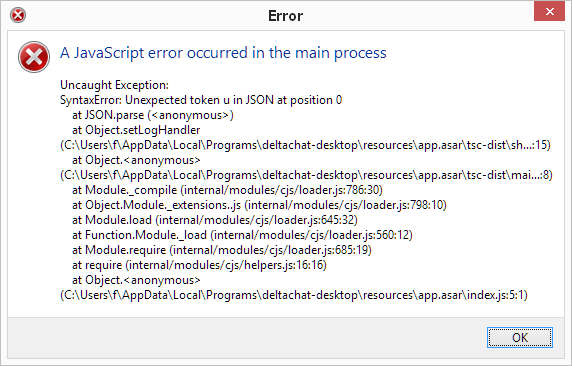This screenshot has height=366, width=572.
Task: Click the "at Module.load" stack line
Action: click(x=215, y=220)
